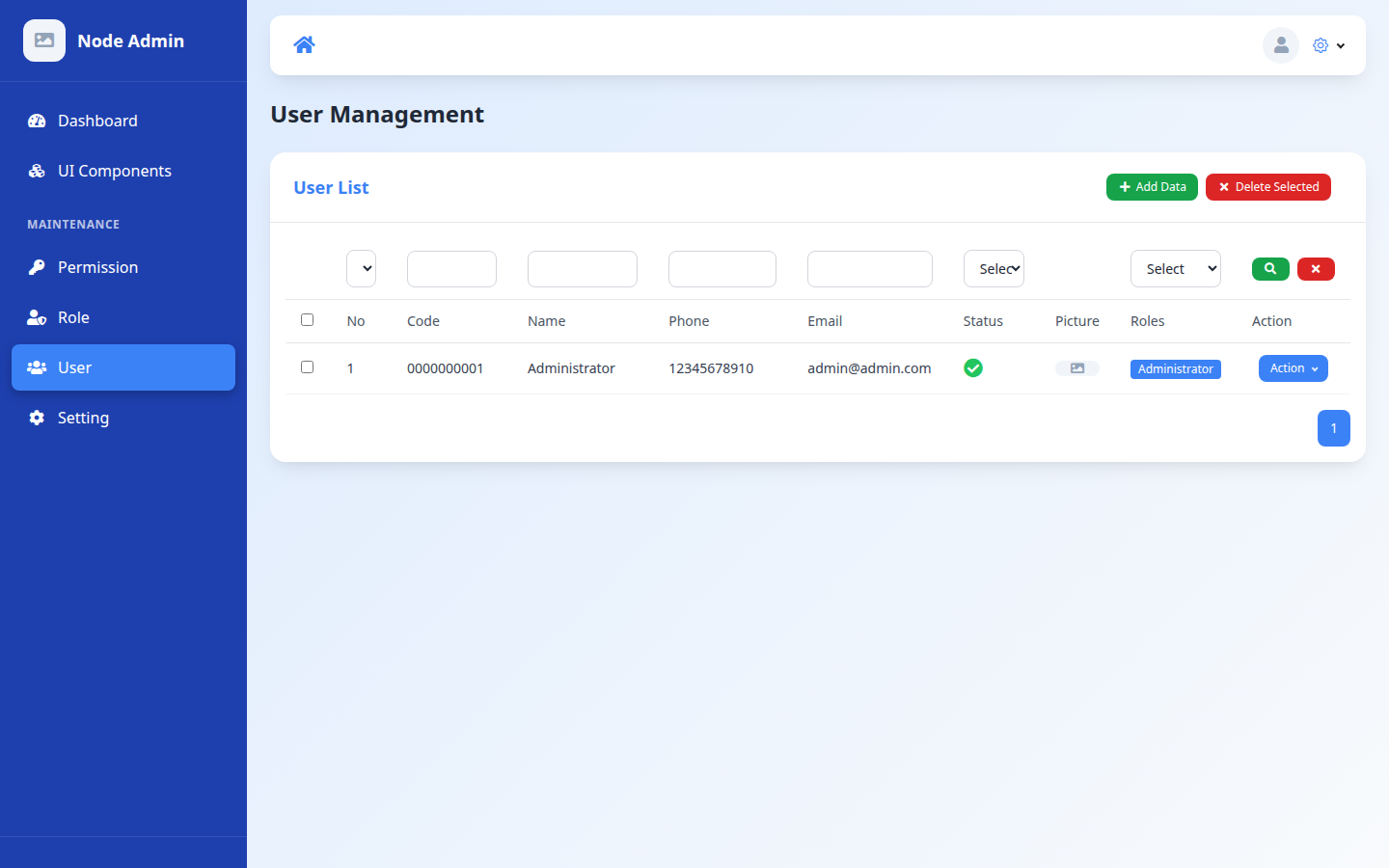1389x868 pixels.
Task: Open the Setting page in sidebar
Action: pyautogui.click(x=123, y=418)
